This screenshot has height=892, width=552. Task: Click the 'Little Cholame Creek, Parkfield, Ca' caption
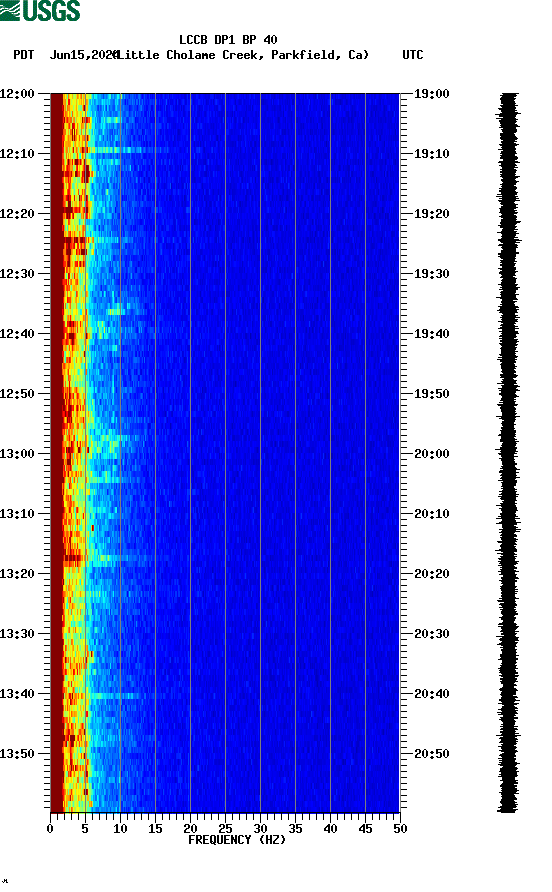[x=244, y=55]
